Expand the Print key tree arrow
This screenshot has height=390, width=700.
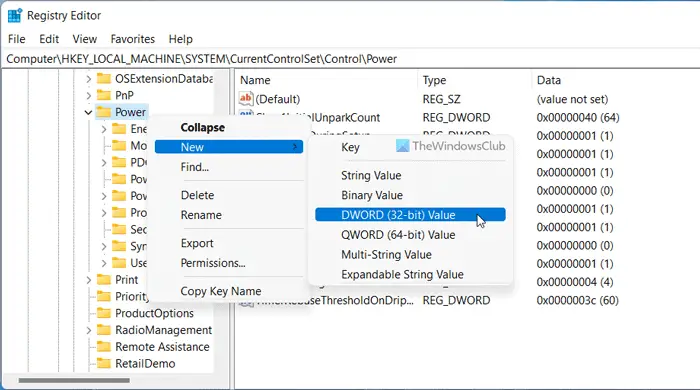tap(88, 280)
